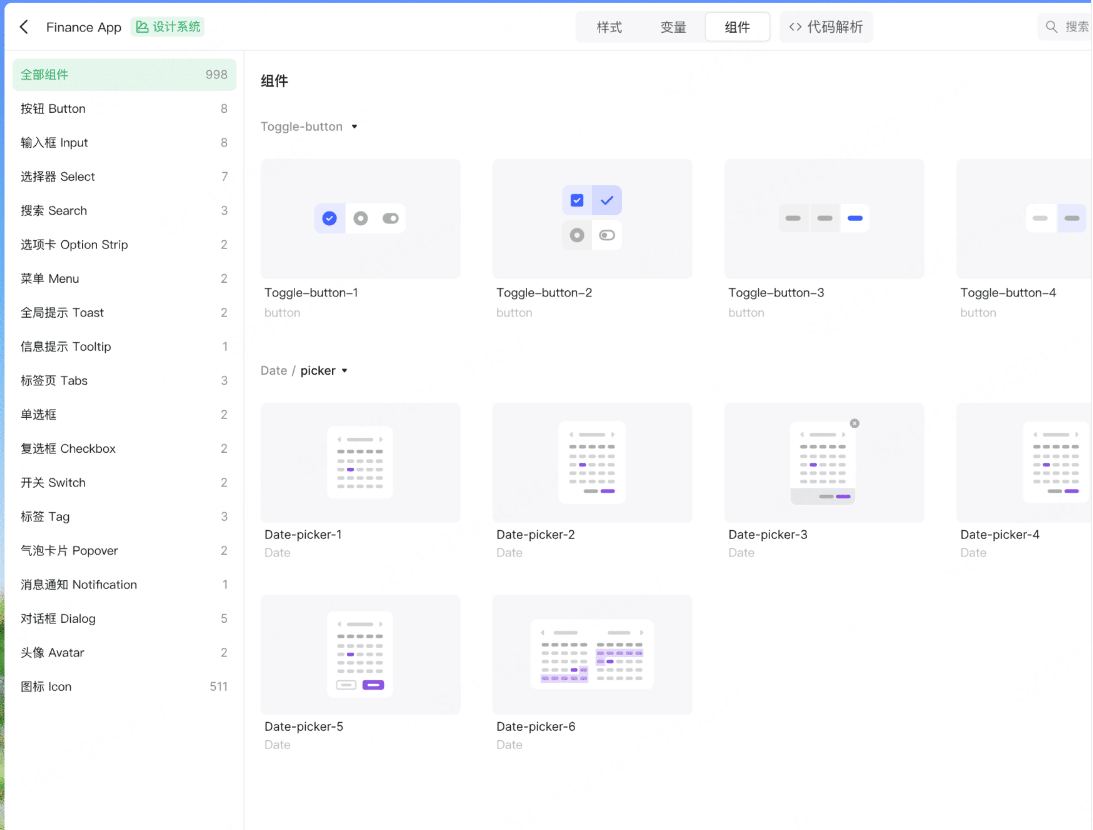Switch to the 样式 tab
Viewport: 1093px width, 830px height.
coord(609,27)
